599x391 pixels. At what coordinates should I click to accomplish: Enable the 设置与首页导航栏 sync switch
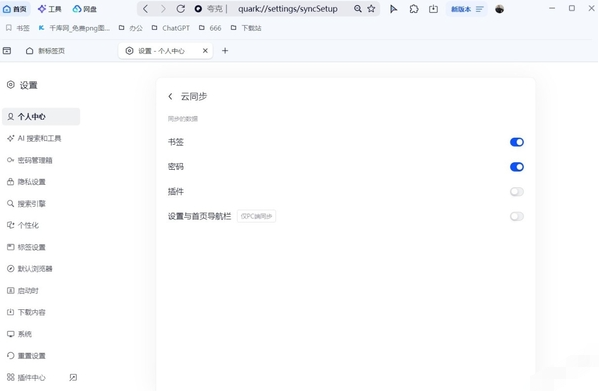tap(516, 217)
